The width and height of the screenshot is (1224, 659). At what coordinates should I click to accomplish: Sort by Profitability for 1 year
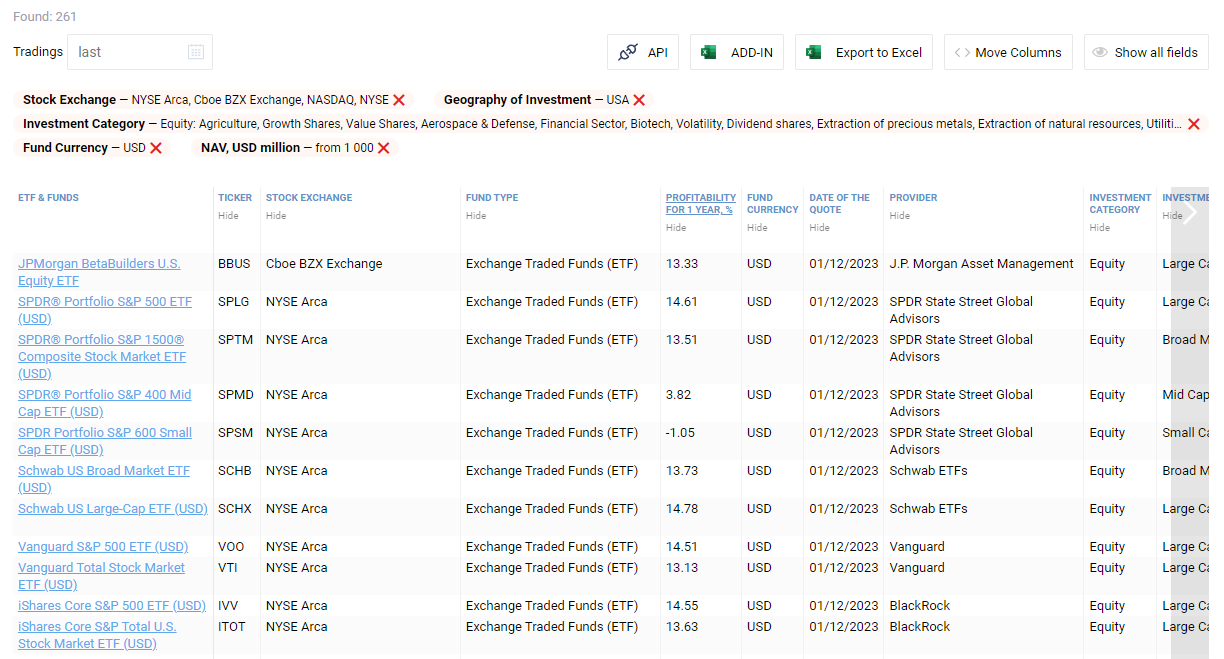(700, 203)
